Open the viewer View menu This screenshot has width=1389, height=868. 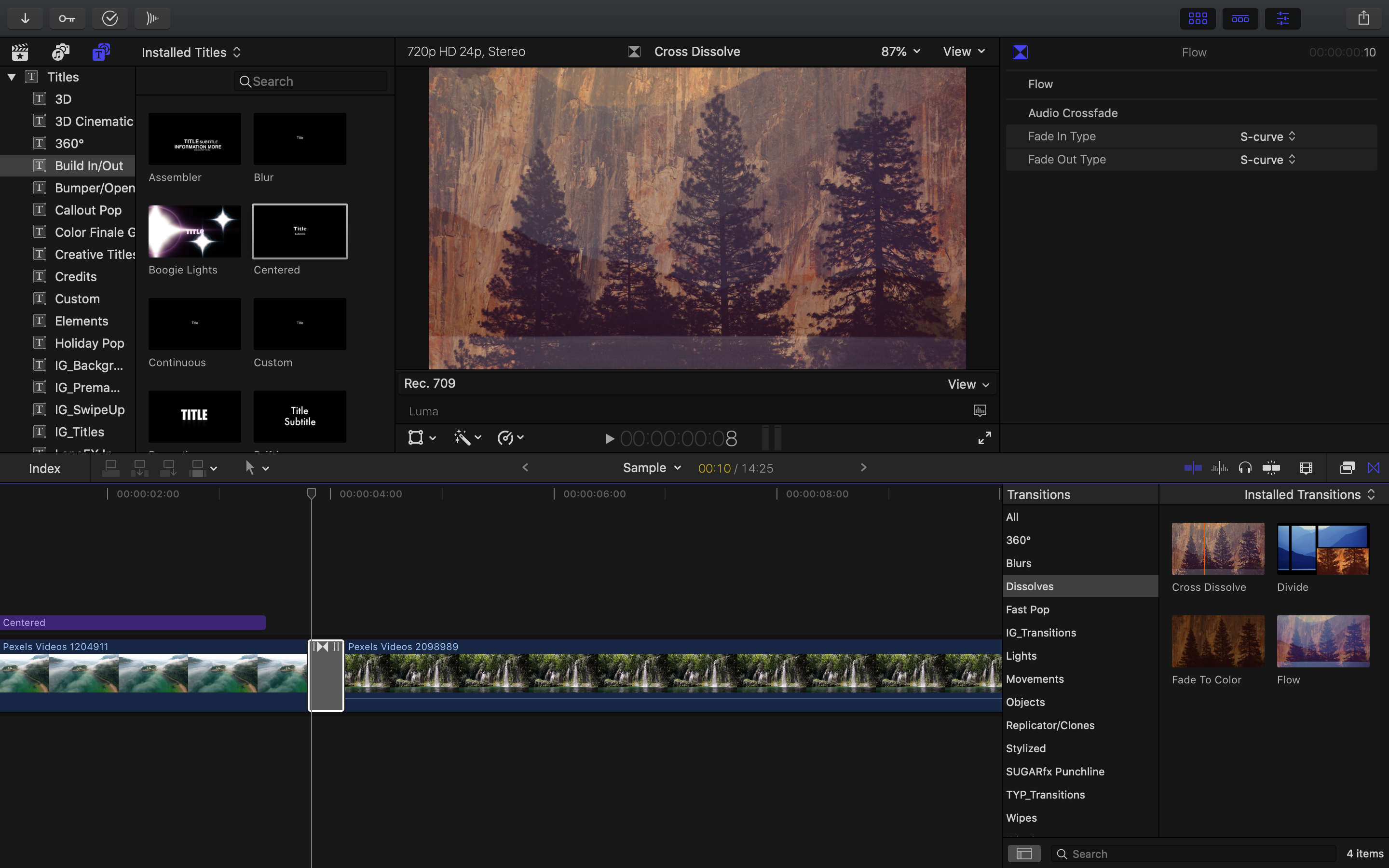click(x=963, y=51)
